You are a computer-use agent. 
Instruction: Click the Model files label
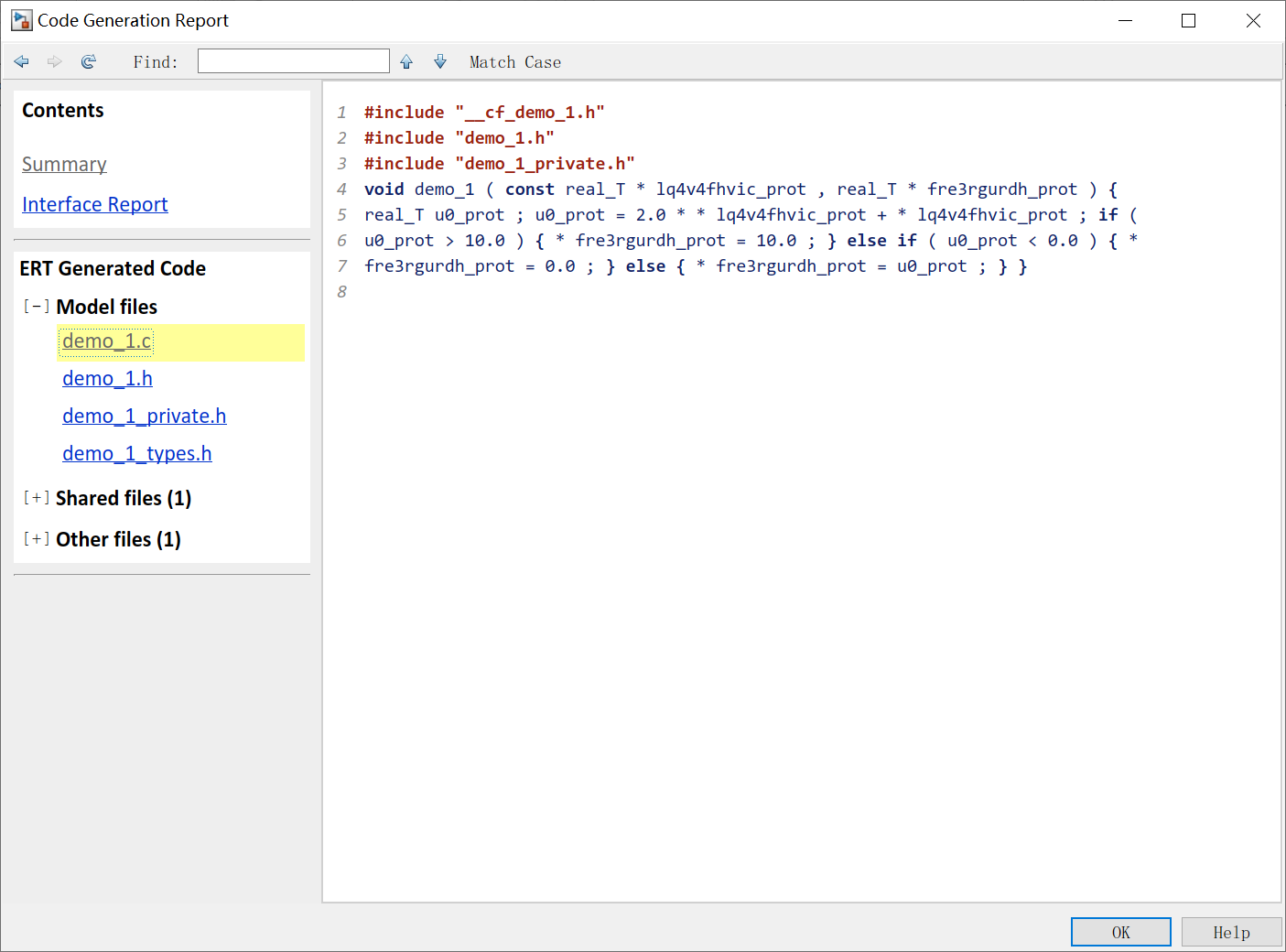tap(107, 307)
